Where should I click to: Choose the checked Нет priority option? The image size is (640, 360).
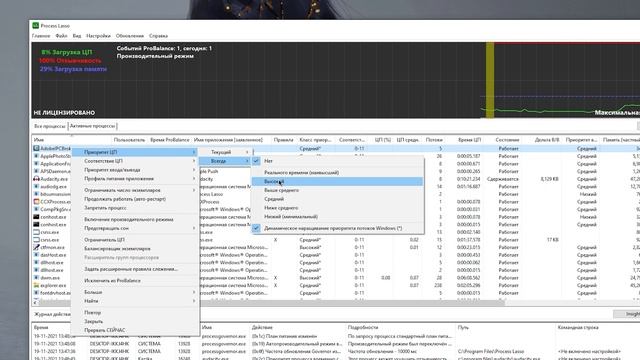click(x=337, y=161)
